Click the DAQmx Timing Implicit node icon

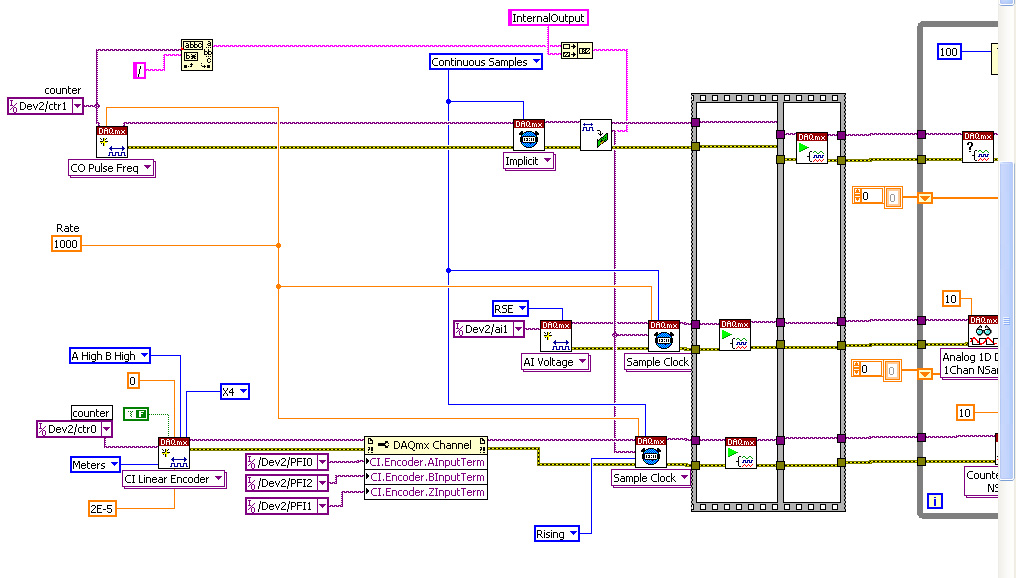(x=529, y=135)
